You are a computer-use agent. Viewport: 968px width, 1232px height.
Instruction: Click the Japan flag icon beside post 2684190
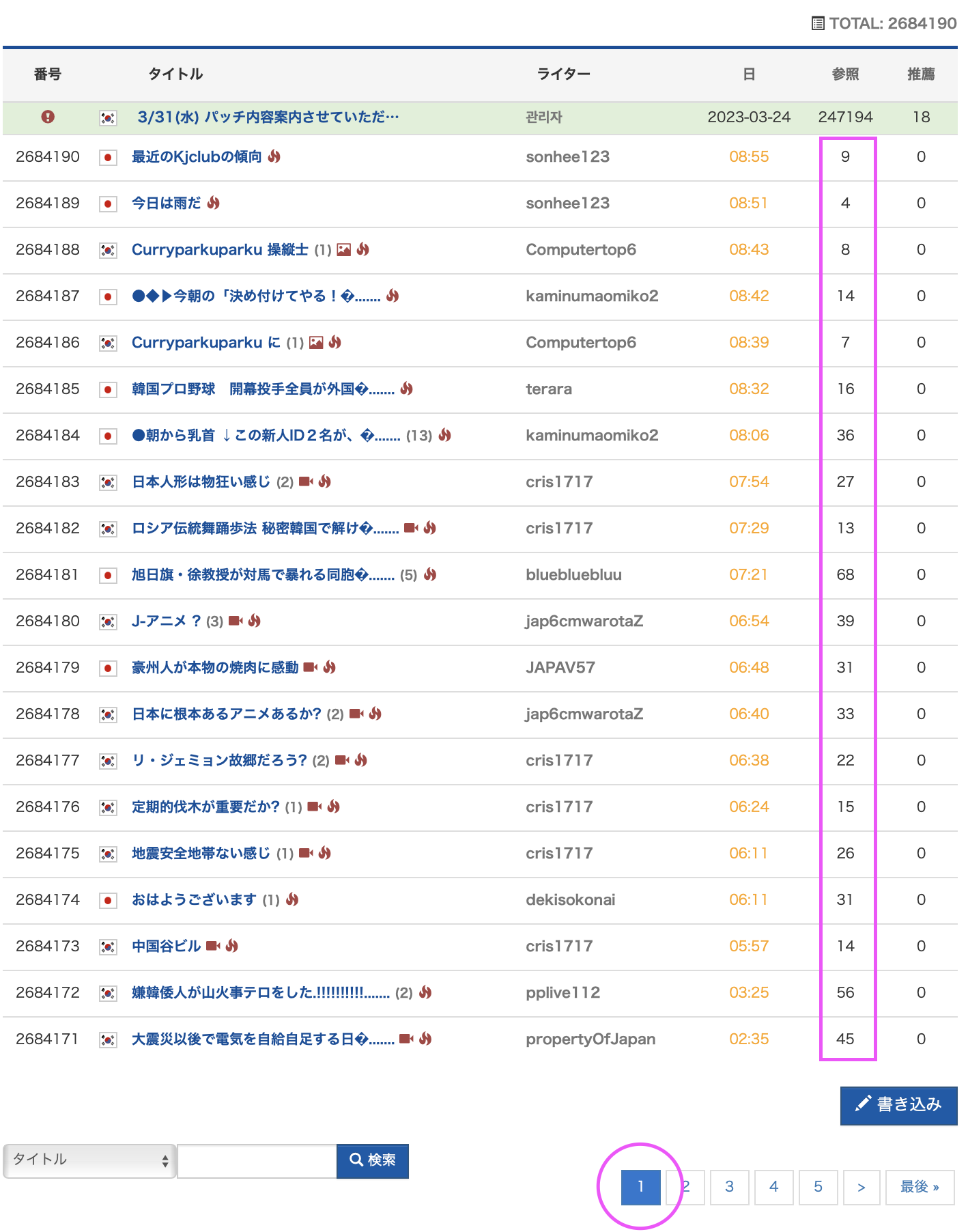(x=108, y=158)
